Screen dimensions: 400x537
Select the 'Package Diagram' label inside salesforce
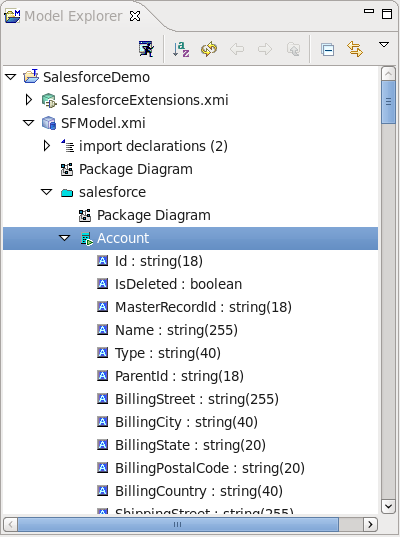pyautogui.click(x=154, y=215)
